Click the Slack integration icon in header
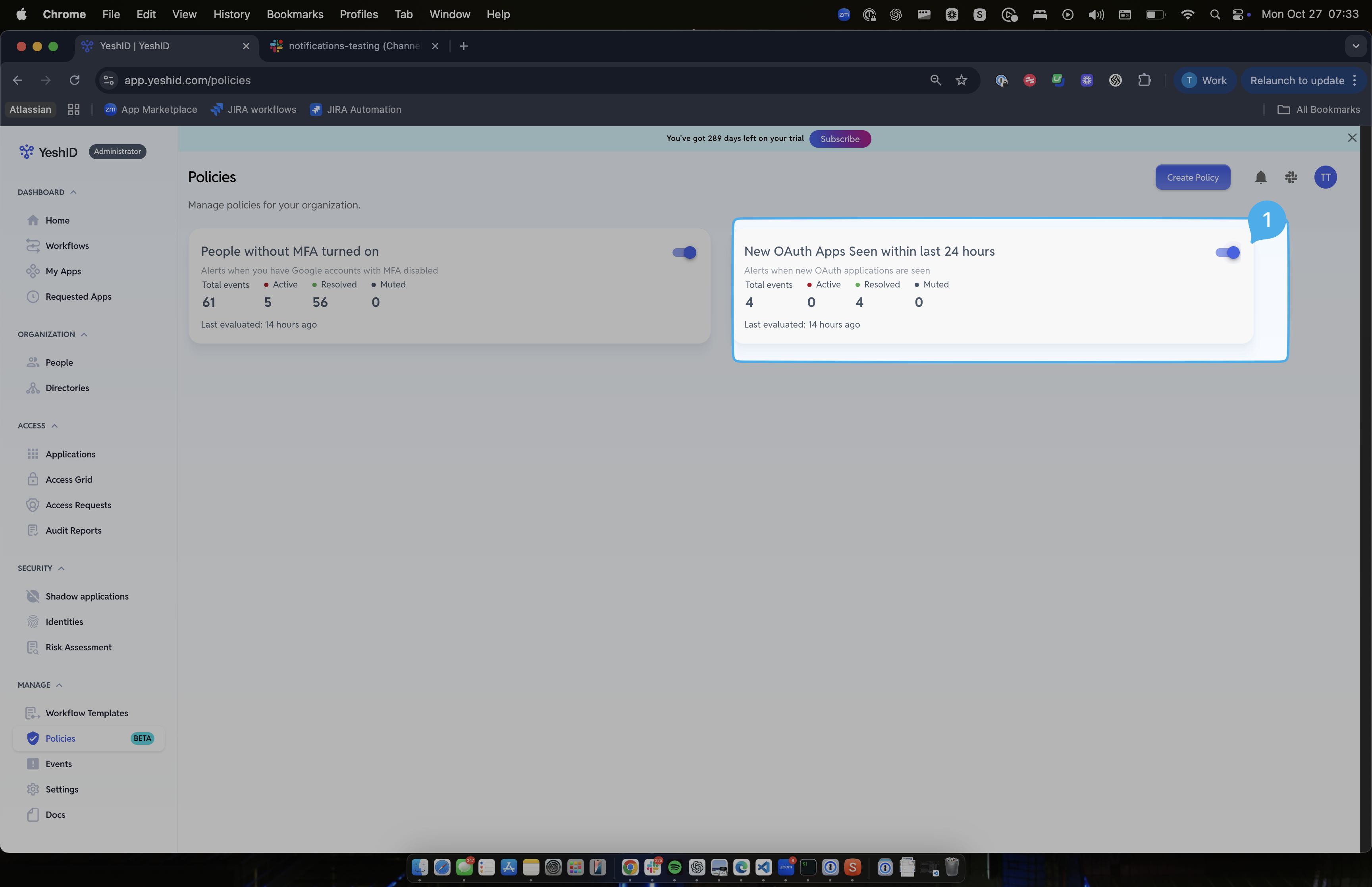The image size is (1372, 887). [x=1291, y=177]
